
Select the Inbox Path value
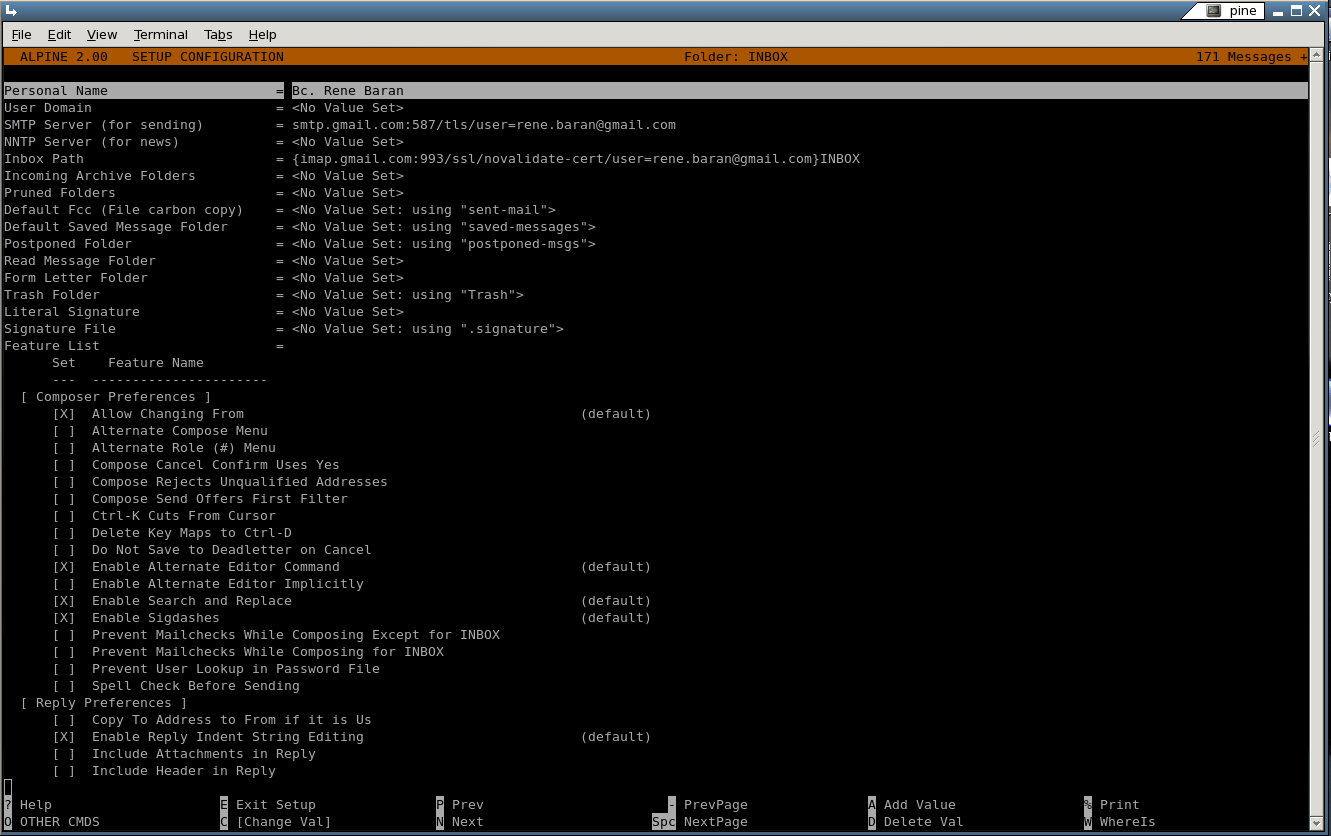coord(575,159)
